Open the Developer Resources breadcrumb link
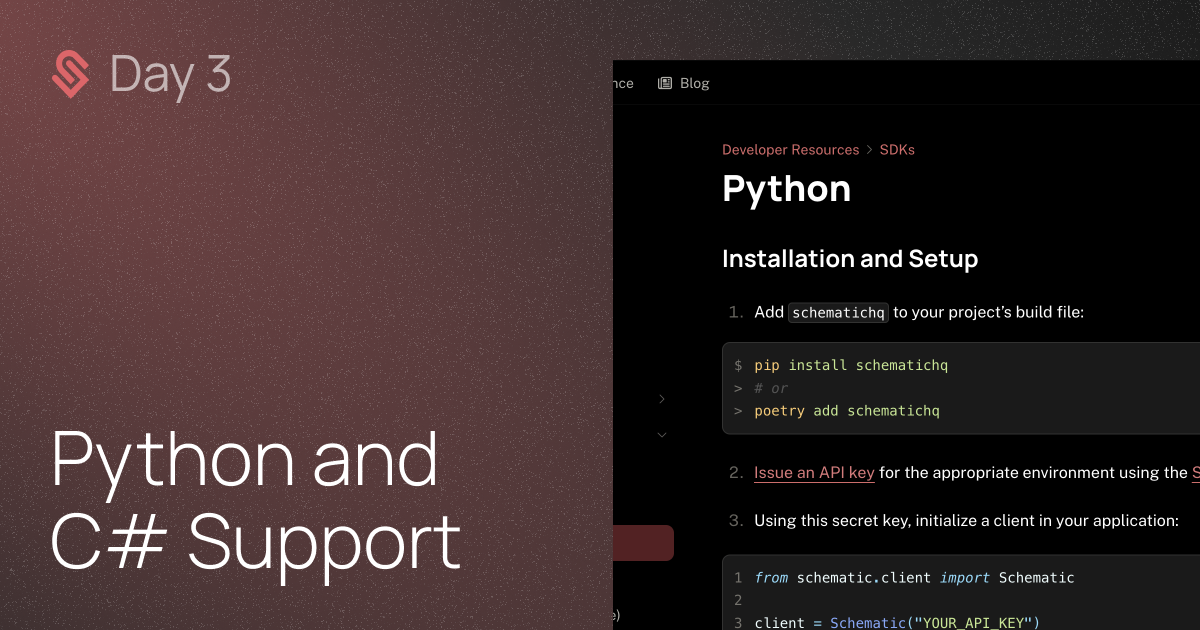Viewport: 1200px width, 630px height. (790, 149)
